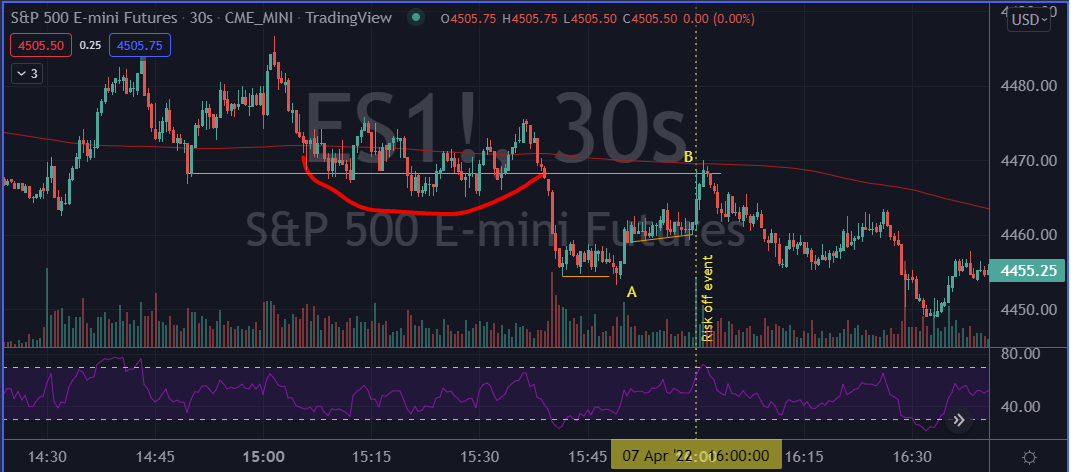Open the USD currency dropdown
The image size is (1071, 472).
coord(1029,20)
